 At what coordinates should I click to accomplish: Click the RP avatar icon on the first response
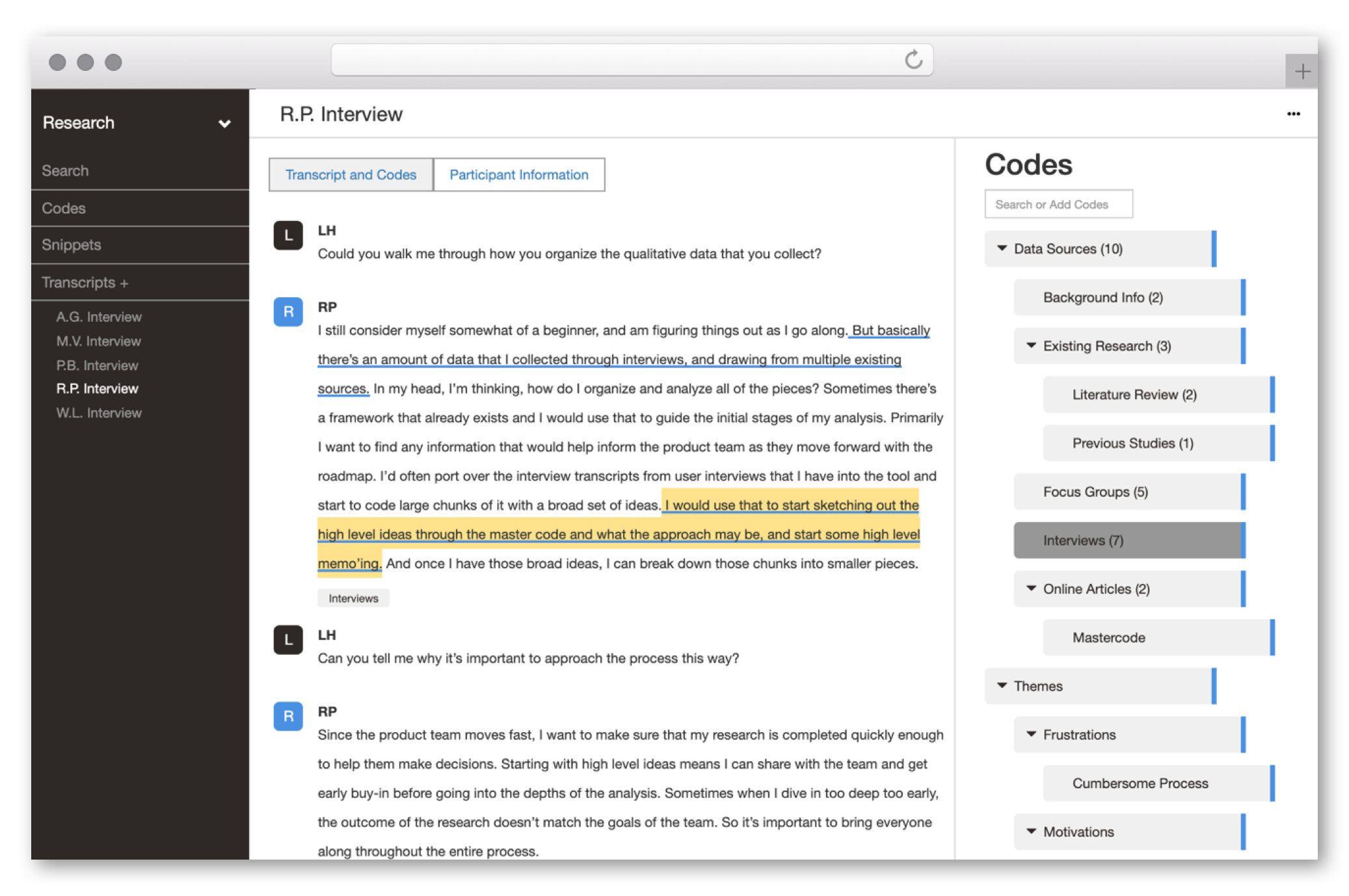click(287, 312)
